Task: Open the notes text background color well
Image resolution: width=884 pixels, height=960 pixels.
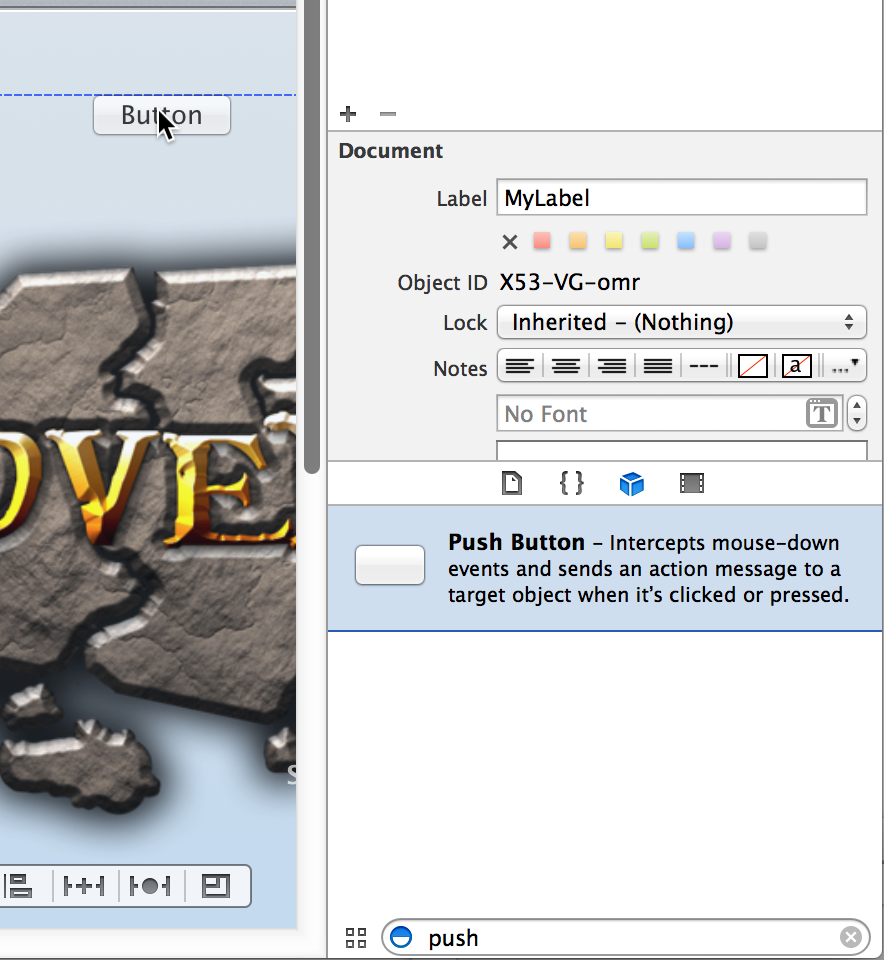Action: pos(797,367)
